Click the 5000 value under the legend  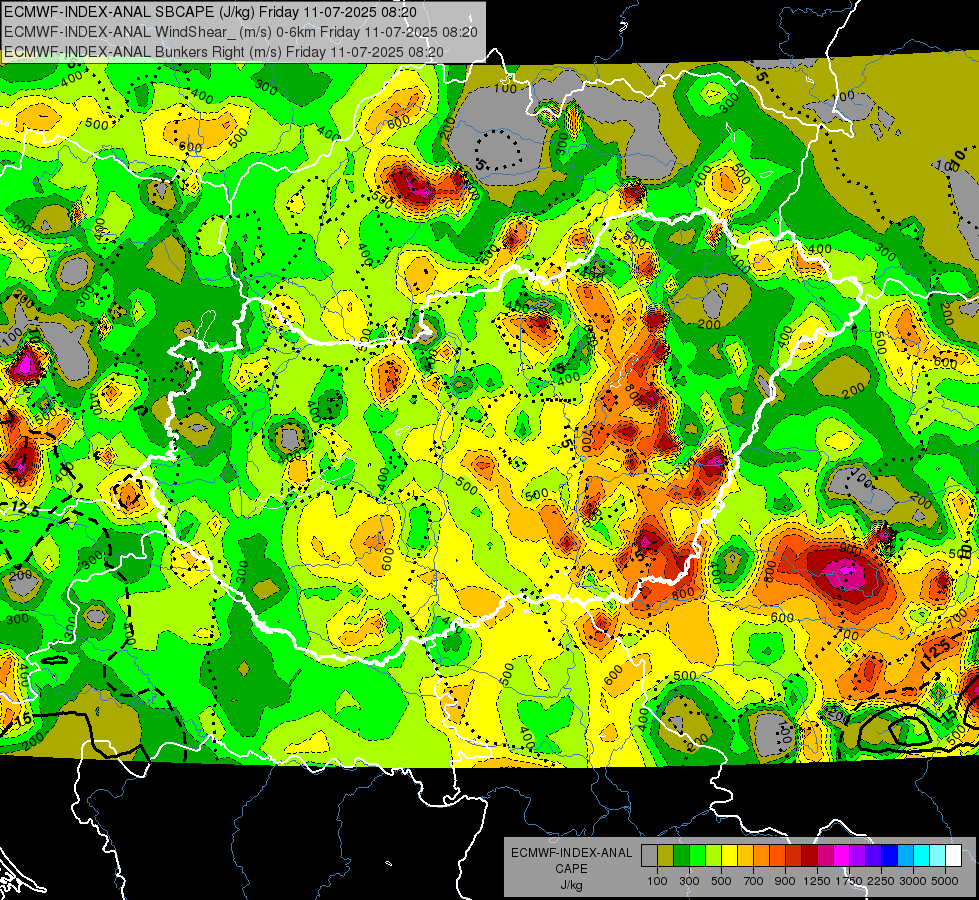point(945,881)
